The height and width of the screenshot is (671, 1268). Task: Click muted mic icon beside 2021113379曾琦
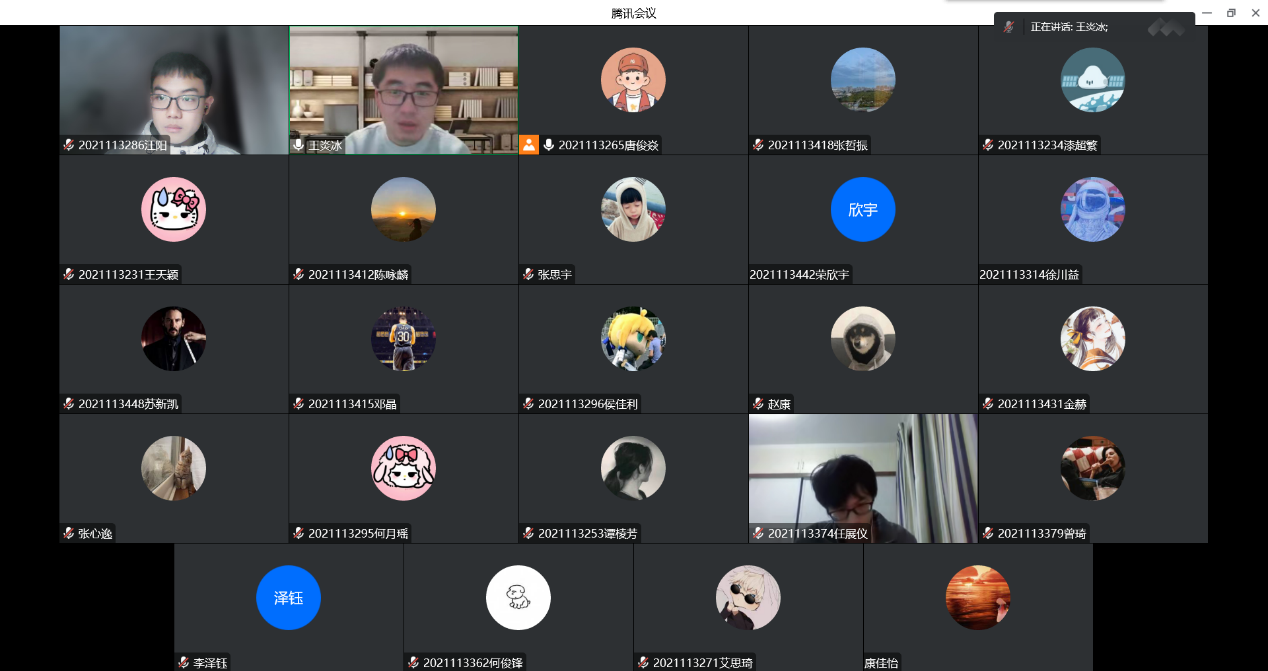pyautogui.click(x=988, y=533)
